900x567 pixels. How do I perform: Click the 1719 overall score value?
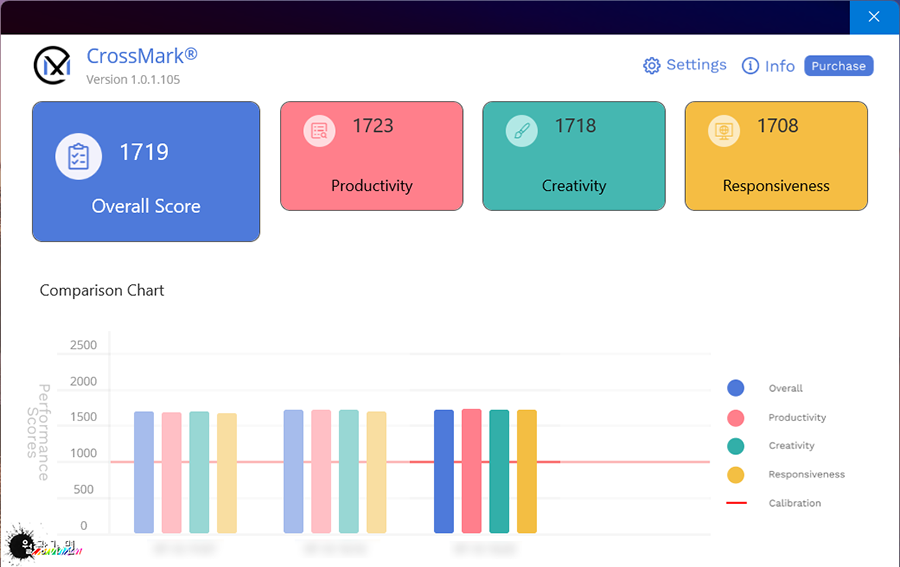click(143, 152)
